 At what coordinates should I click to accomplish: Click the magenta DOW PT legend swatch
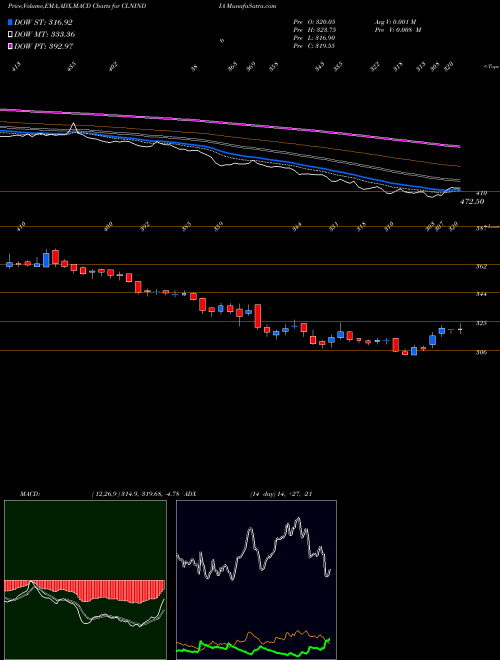10,46
